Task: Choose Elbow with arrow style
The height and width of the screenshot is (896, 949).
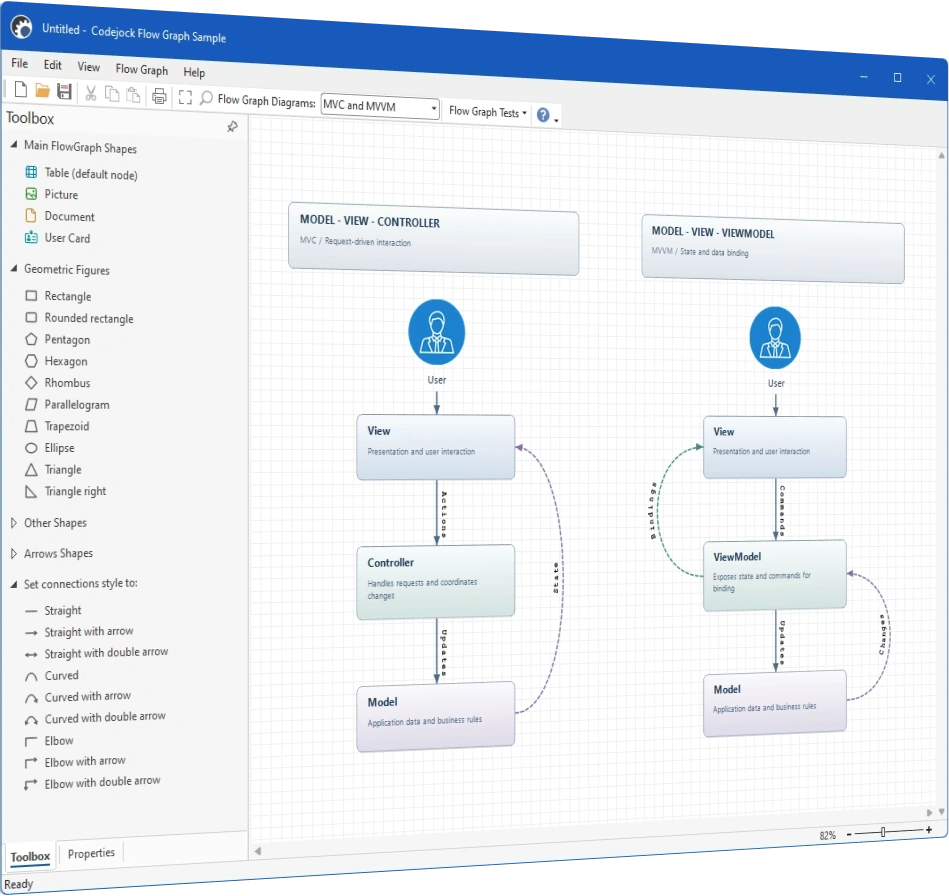Action: click(x=75, y=762)
